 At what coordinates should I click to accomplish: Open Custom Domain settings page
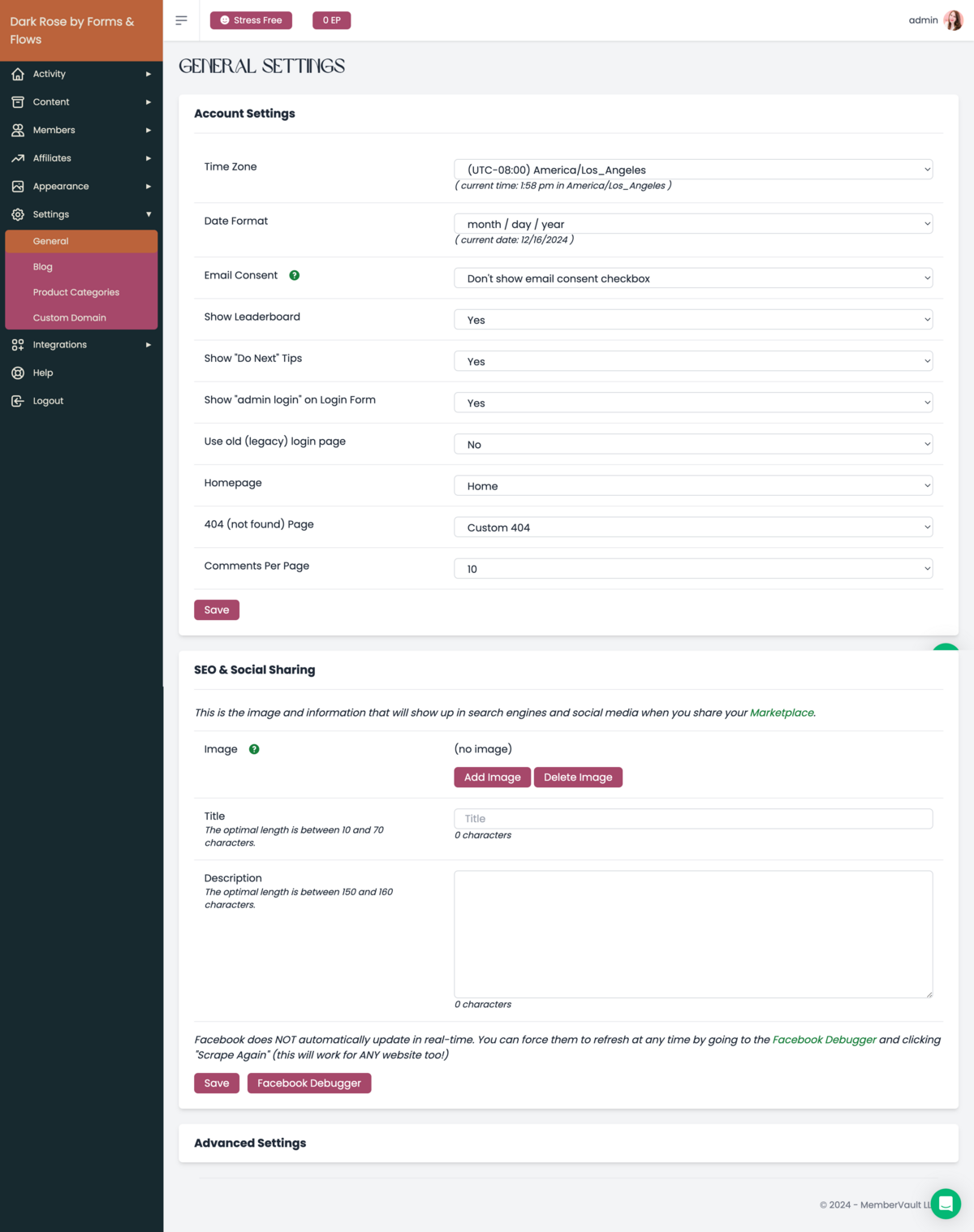click(70, 318)
